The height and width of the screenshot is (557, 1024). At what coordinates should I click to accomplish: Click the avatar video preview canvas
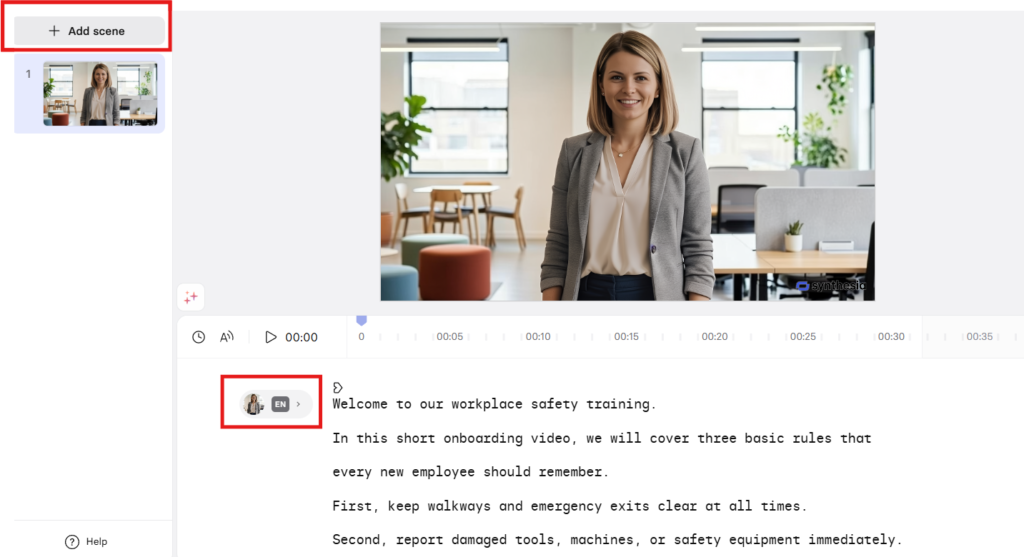628,162
